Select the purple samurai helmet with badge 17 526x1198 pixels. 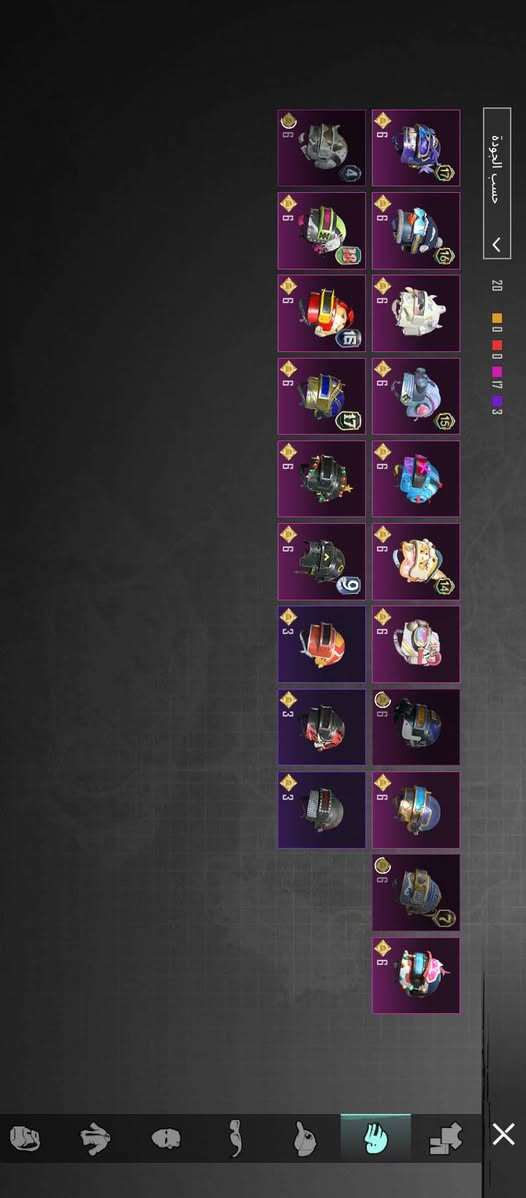pyautogui.click(x=416, y=147)
